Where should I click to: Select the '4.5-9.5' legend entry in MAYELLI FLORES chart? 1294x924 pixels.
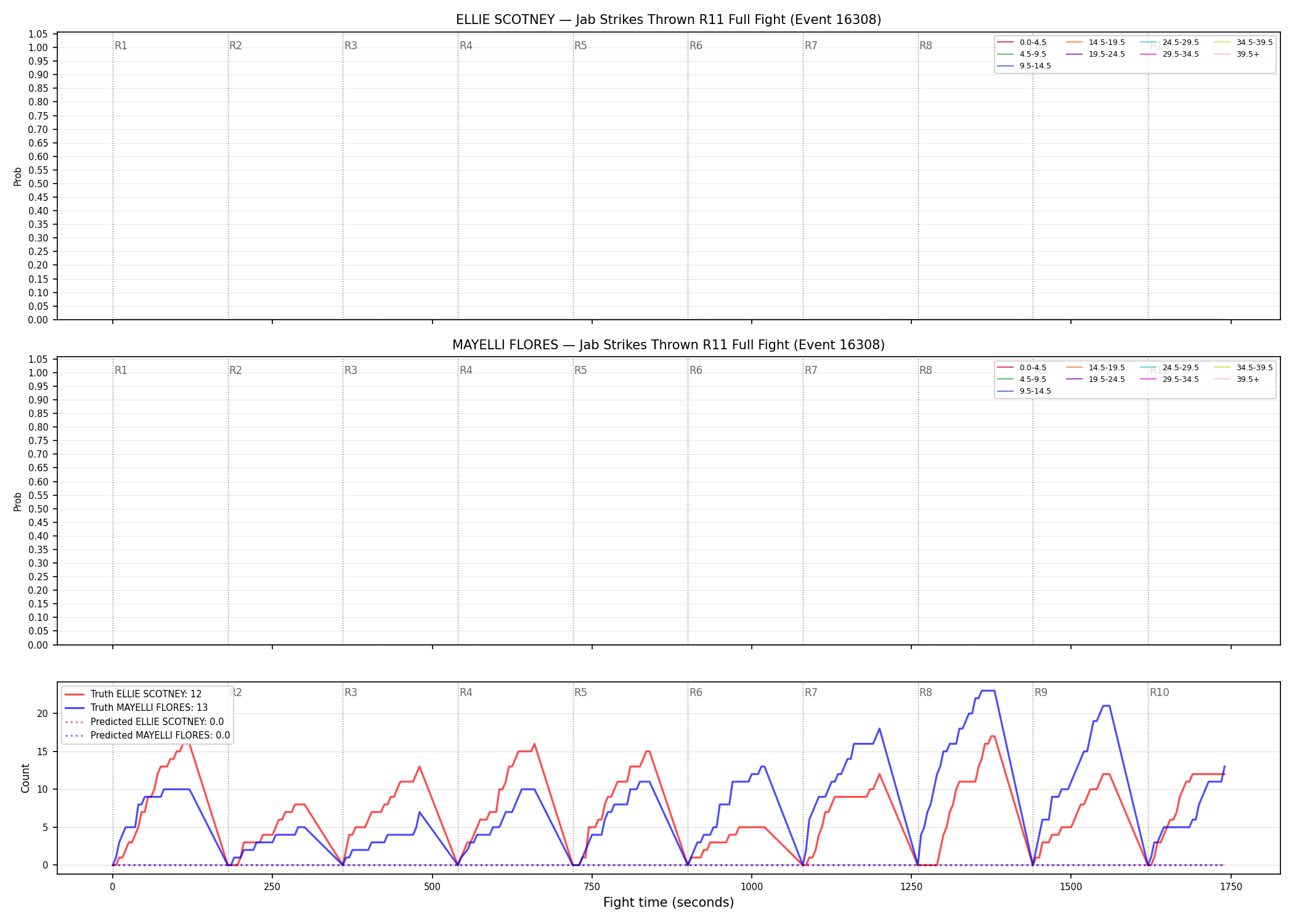click(1022, 379)
